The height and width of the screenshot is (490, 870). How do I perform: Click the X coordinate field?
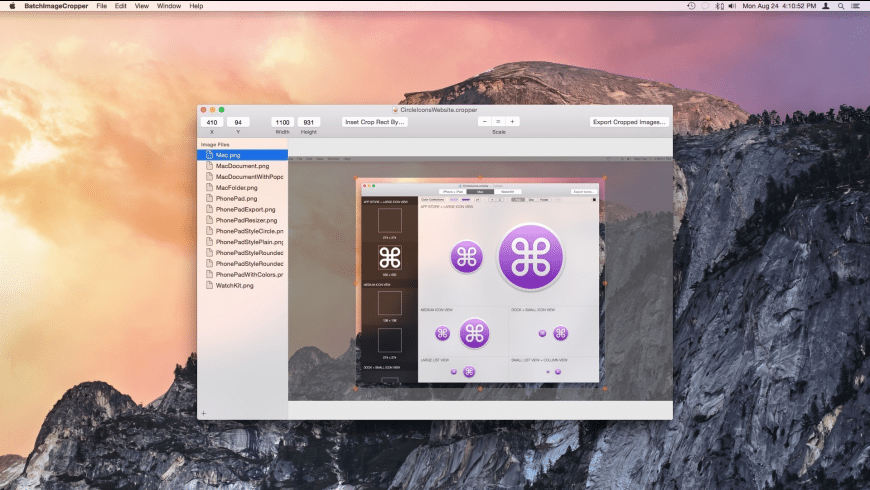(213, 122)
